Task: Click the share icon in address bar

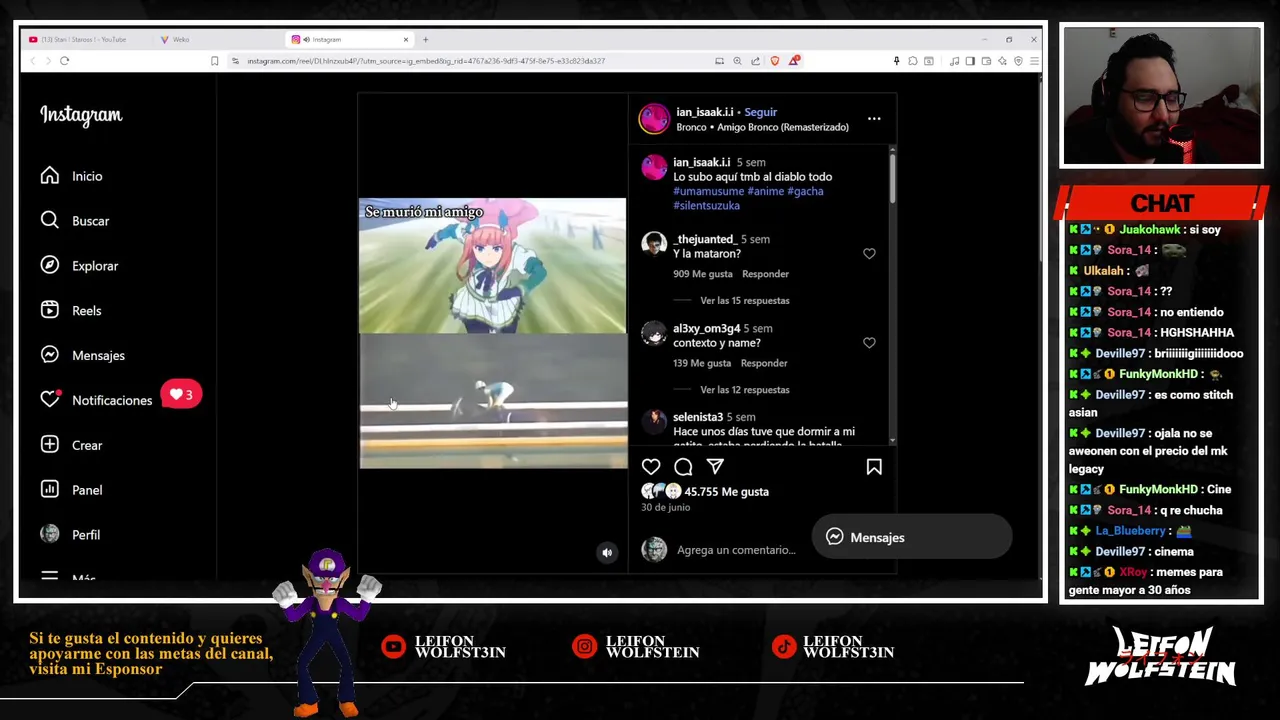Action: click(x=755, y=61)
